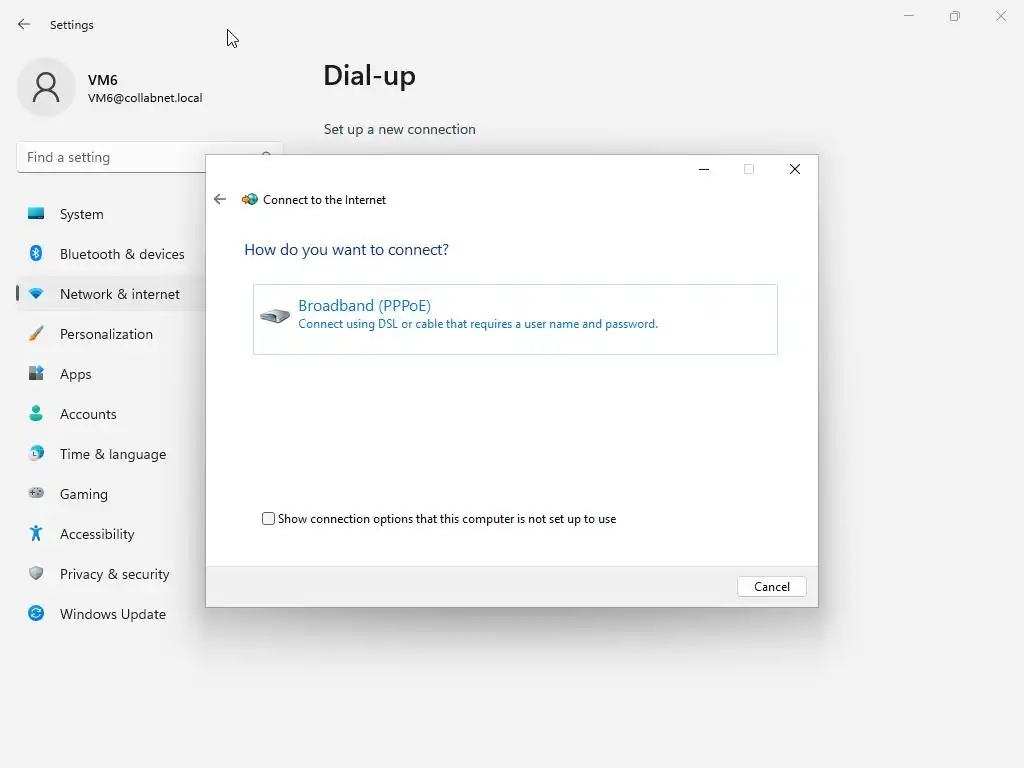Open Accounts settings page
This screenshot has width=1024, height=768.
(x=111, y=414)
